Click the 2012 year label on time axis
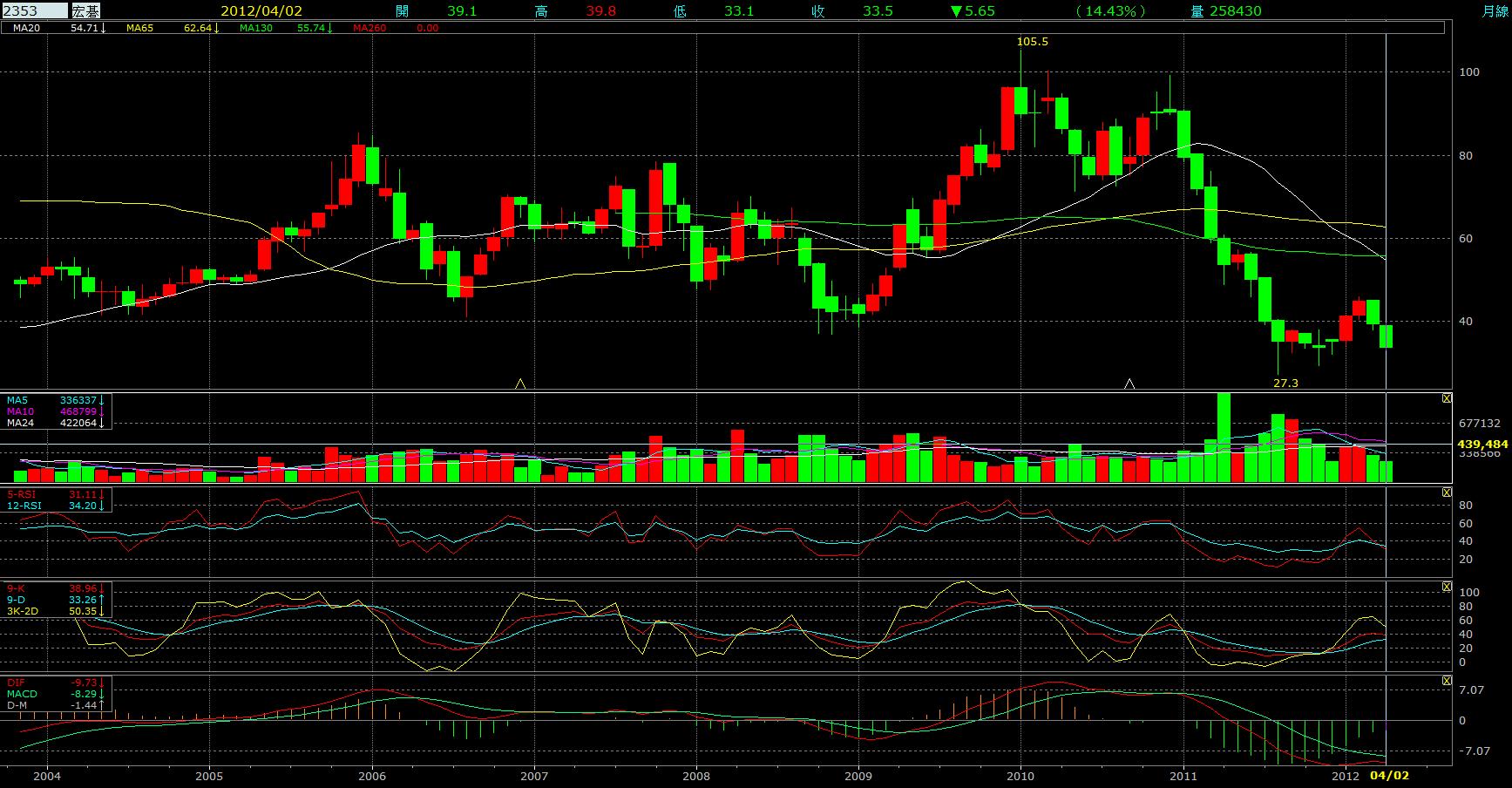 [1346, 775]
